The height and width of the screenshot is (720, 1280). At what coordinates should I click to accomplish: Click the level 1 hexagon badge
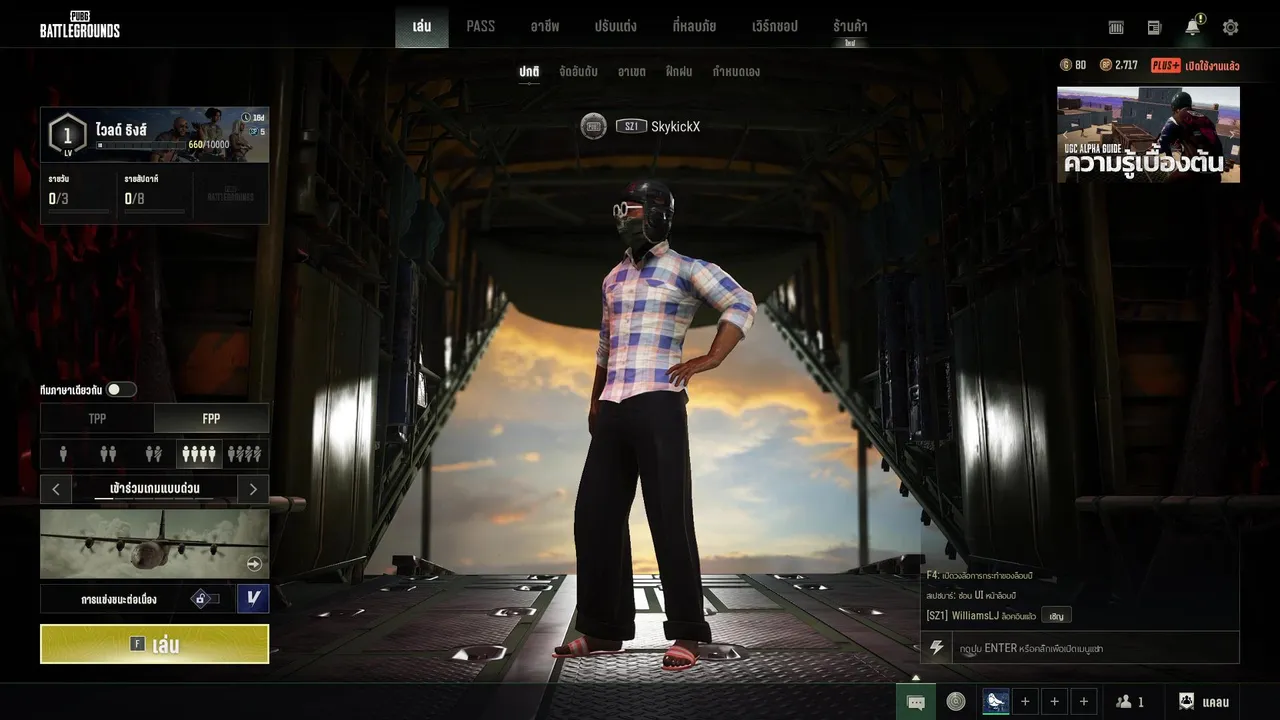tap(67, 134)
